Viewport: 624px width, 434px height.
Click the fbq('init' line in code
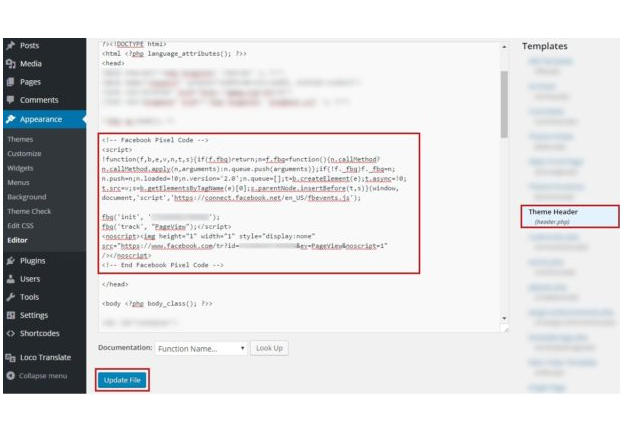(161, 217)
